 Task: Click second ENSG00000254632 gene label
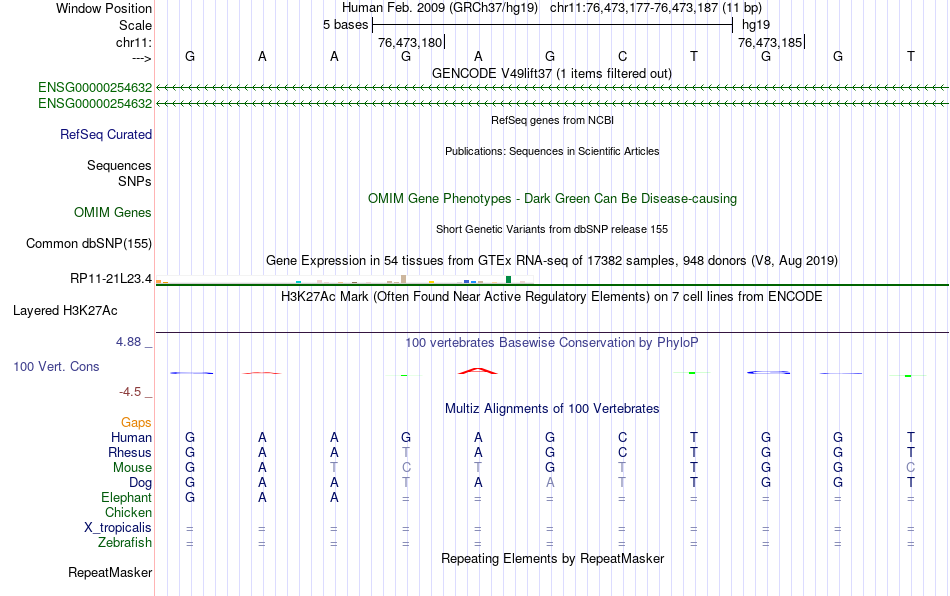95,104
